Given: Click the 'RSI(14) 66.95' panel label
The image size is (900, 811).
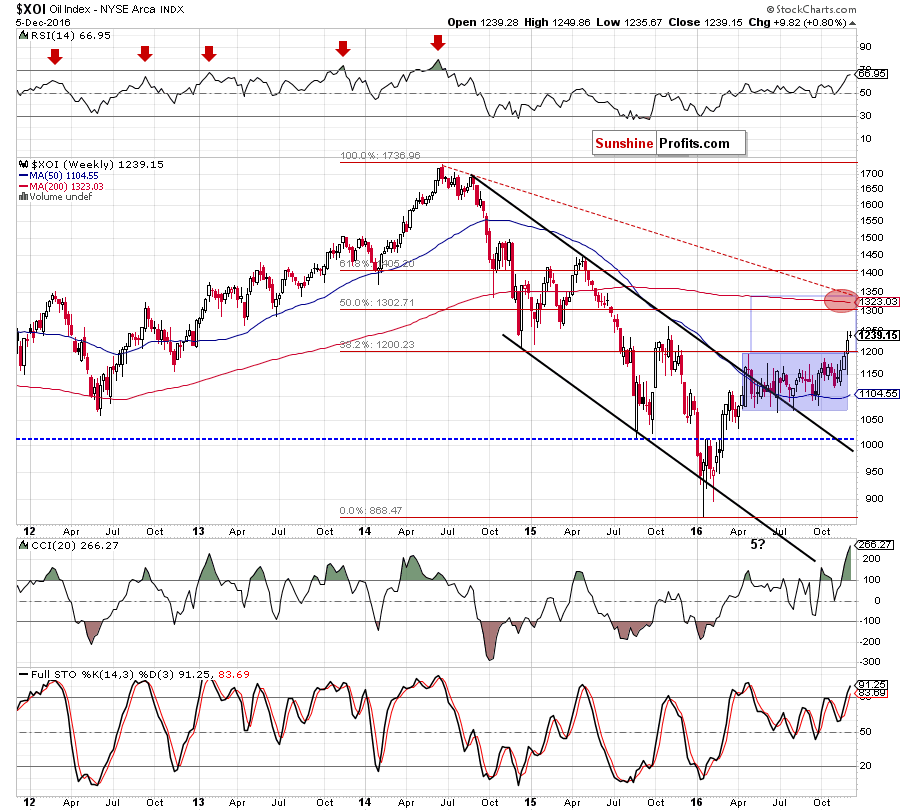Looking at the screenshot, I should coord(71,36).
